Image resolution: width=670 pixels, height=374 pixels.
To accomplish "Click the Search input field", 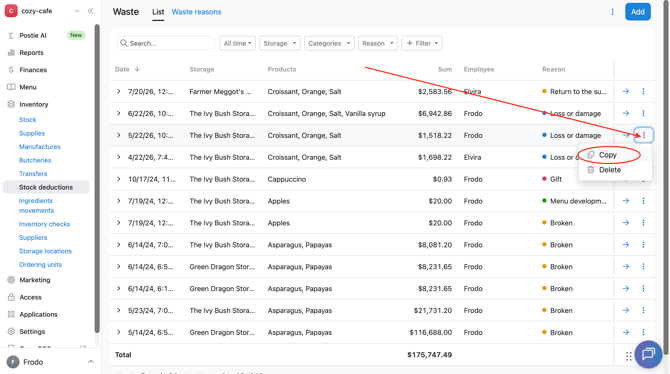I will (x=166, y=43).
